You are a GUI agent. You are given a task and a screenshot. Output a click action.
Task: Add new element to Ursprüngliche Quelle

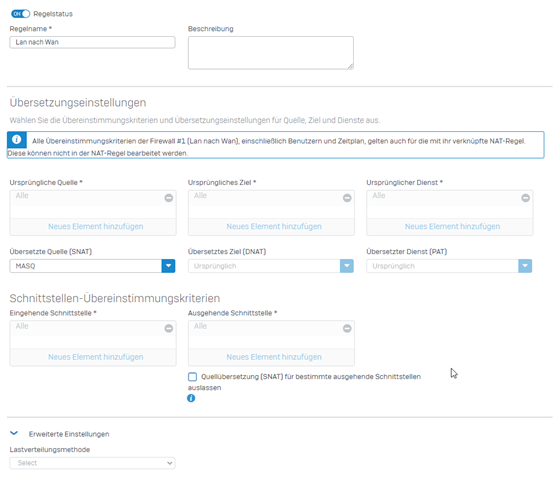point(96,226)
